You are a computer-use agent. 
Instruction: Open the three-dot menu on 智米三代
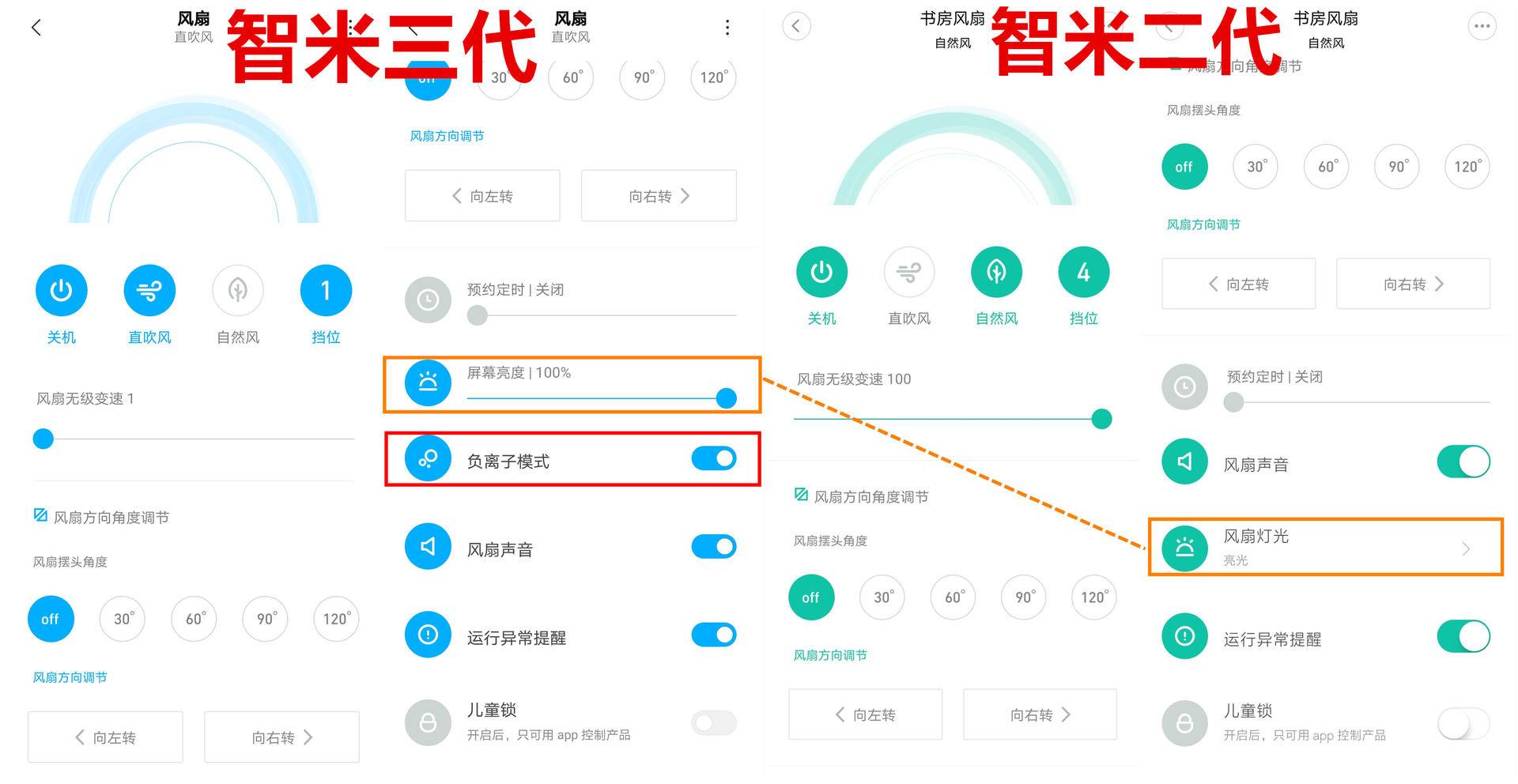tap(727, 27)
